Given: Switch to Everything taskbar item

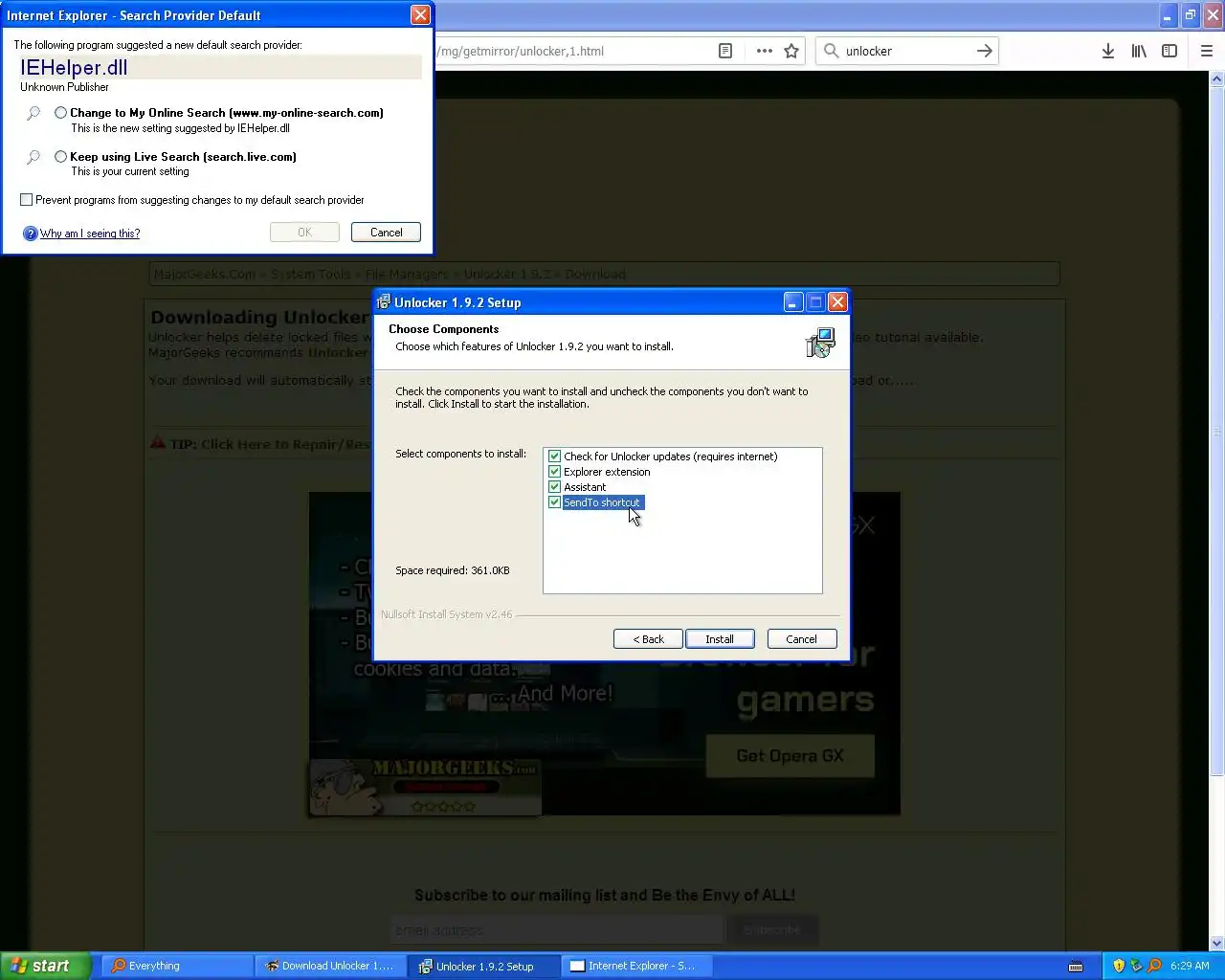Looking at the screenshot, I should pyautogui.click(x=177, y=966).
